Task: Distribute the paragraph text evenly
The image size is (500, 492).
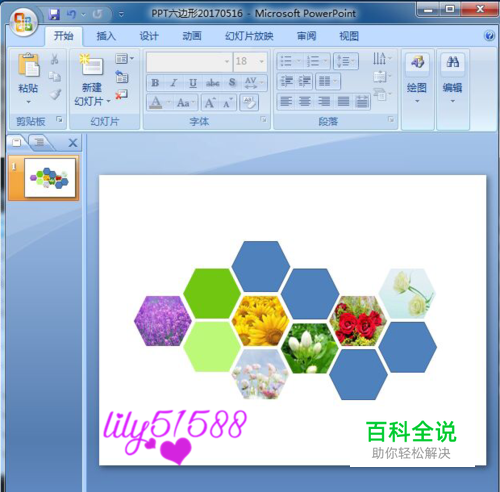Action: coord(362,101)
